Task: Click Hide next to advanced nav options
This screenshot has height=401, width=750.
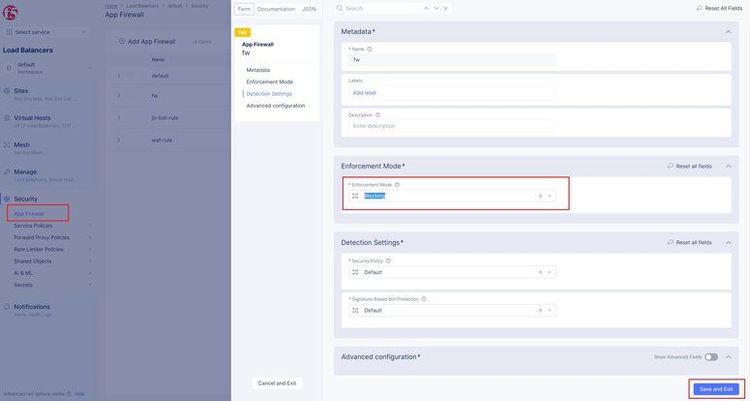Action: click(x=79, y=394)
